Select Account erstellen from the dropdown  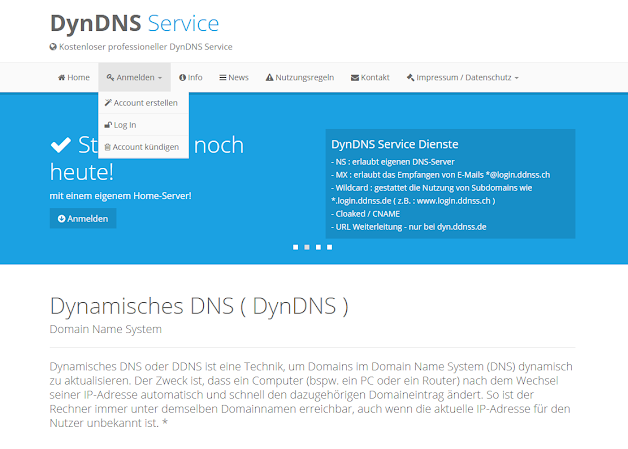pos(143,103)
